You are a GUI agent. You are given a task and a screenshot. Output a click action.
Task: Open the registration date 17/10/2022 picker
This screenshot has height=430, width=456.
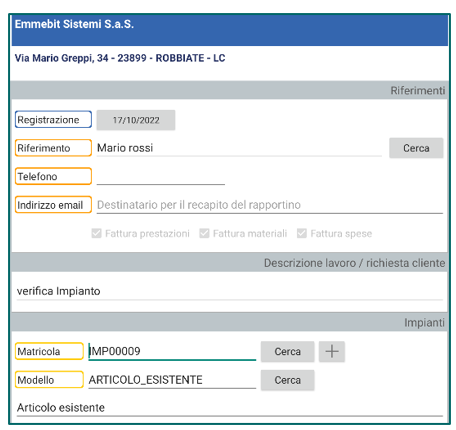[x=136, y=120]
